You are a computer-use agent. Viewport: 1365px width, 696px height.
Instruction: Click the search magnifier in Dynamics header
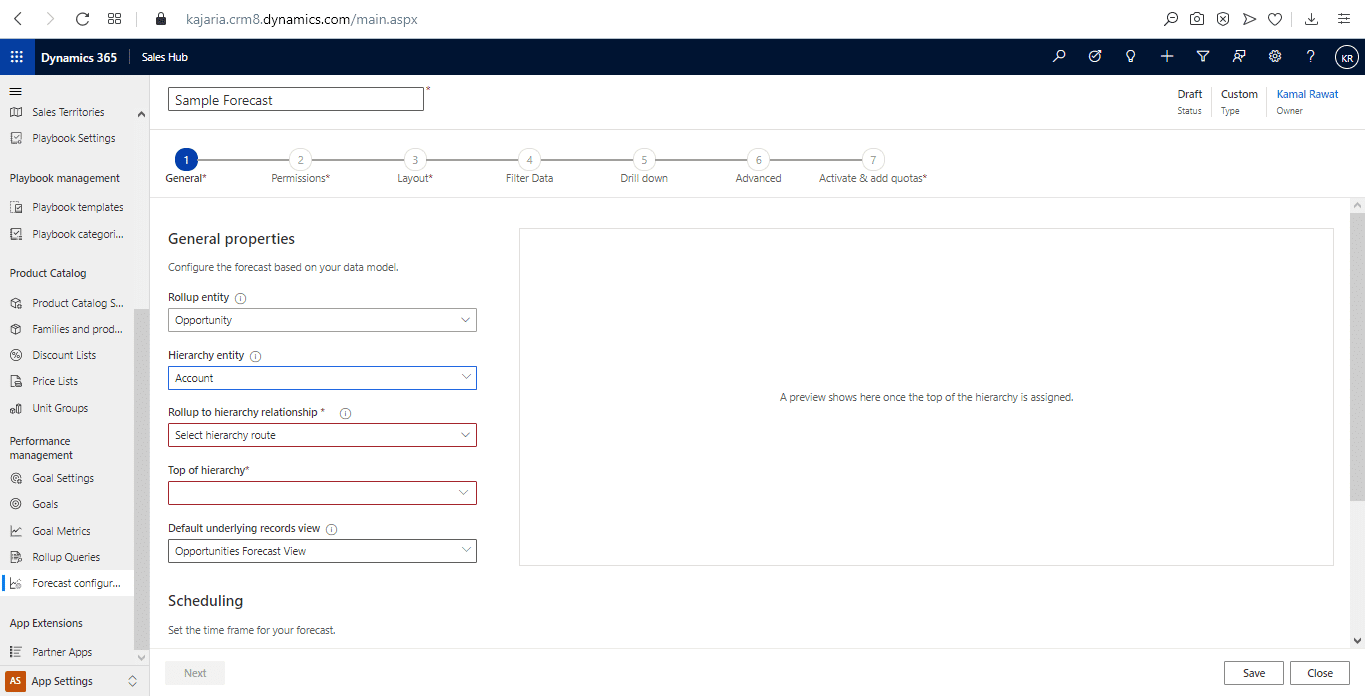pyautogui.click(x=1059, y=57)
